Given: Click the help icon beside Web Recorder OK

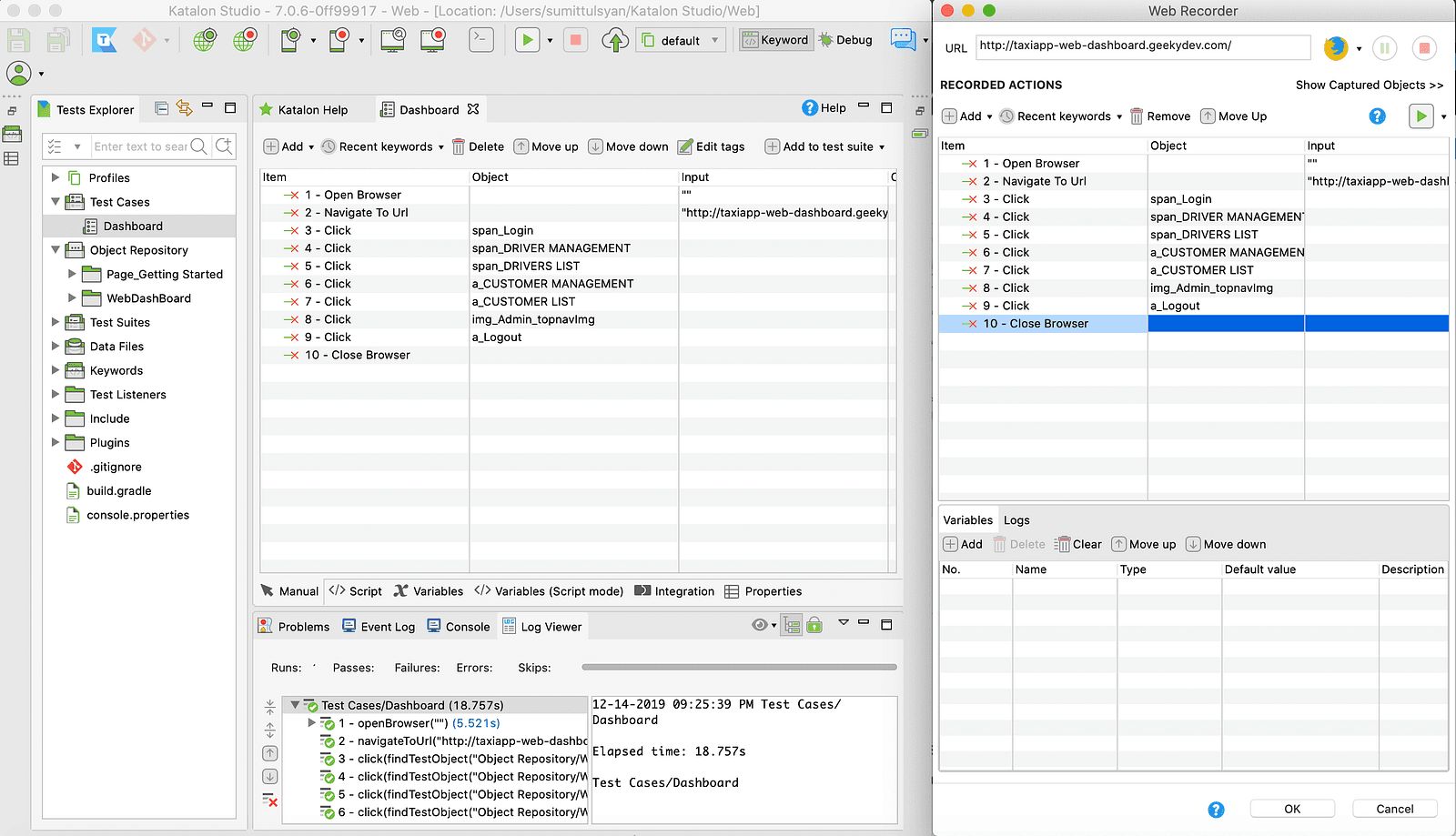Looking at the screenshot, I should (1216, 810).
